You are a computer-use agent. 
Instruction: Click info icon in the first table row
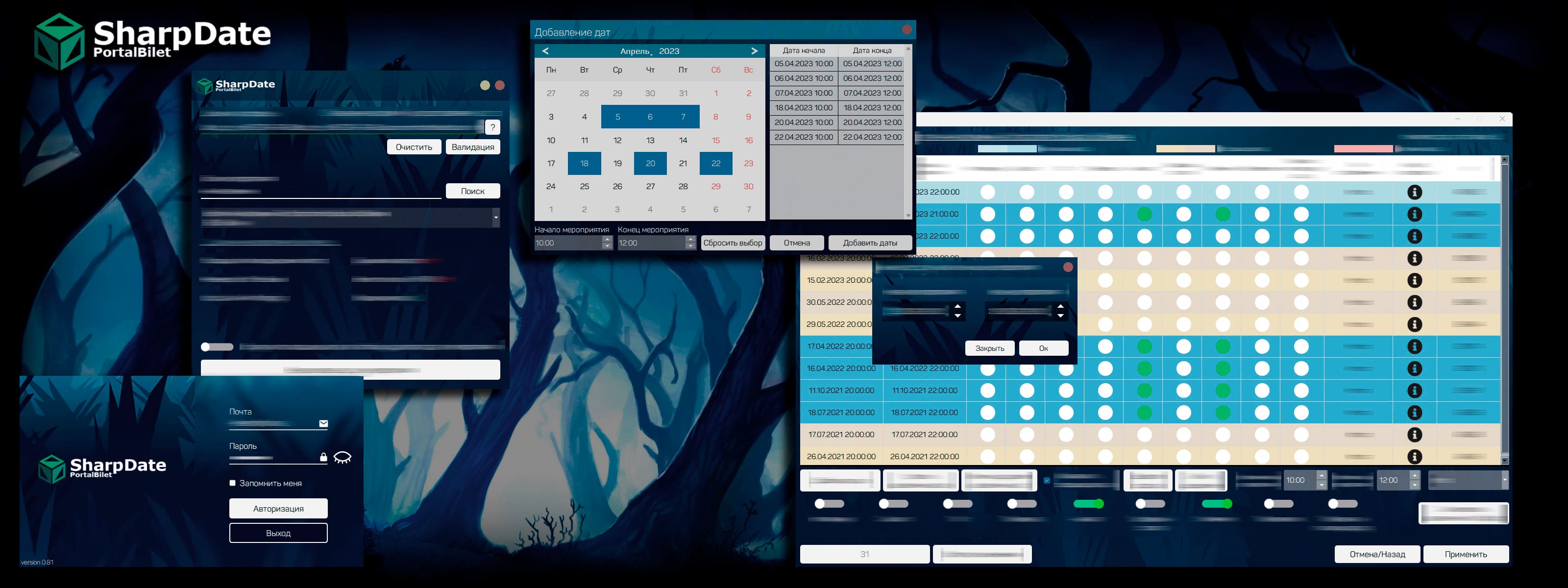coord(1415,193)
